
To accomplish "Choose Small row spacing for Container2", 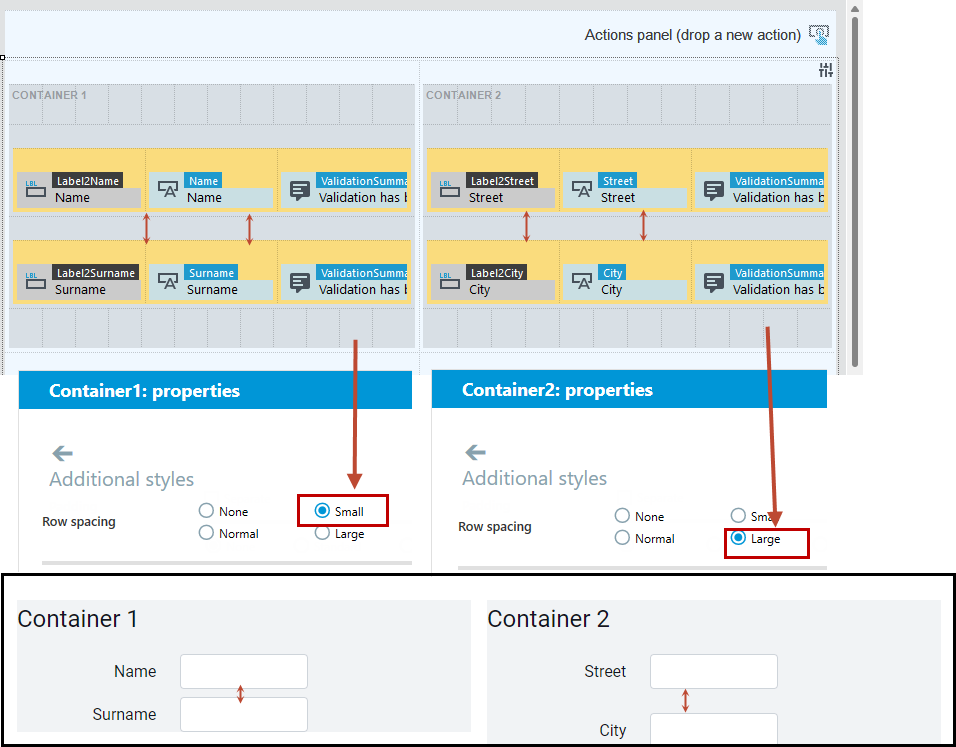I will [738, 516].
